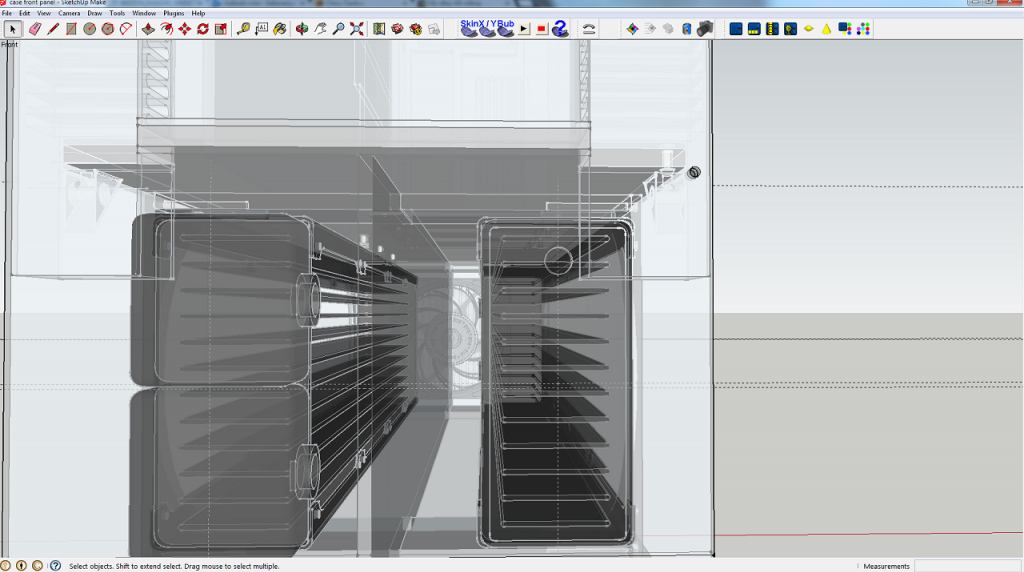Select the Eraser tool
The height and width of the screenshot is (572, 1024).
click(34, 29)
